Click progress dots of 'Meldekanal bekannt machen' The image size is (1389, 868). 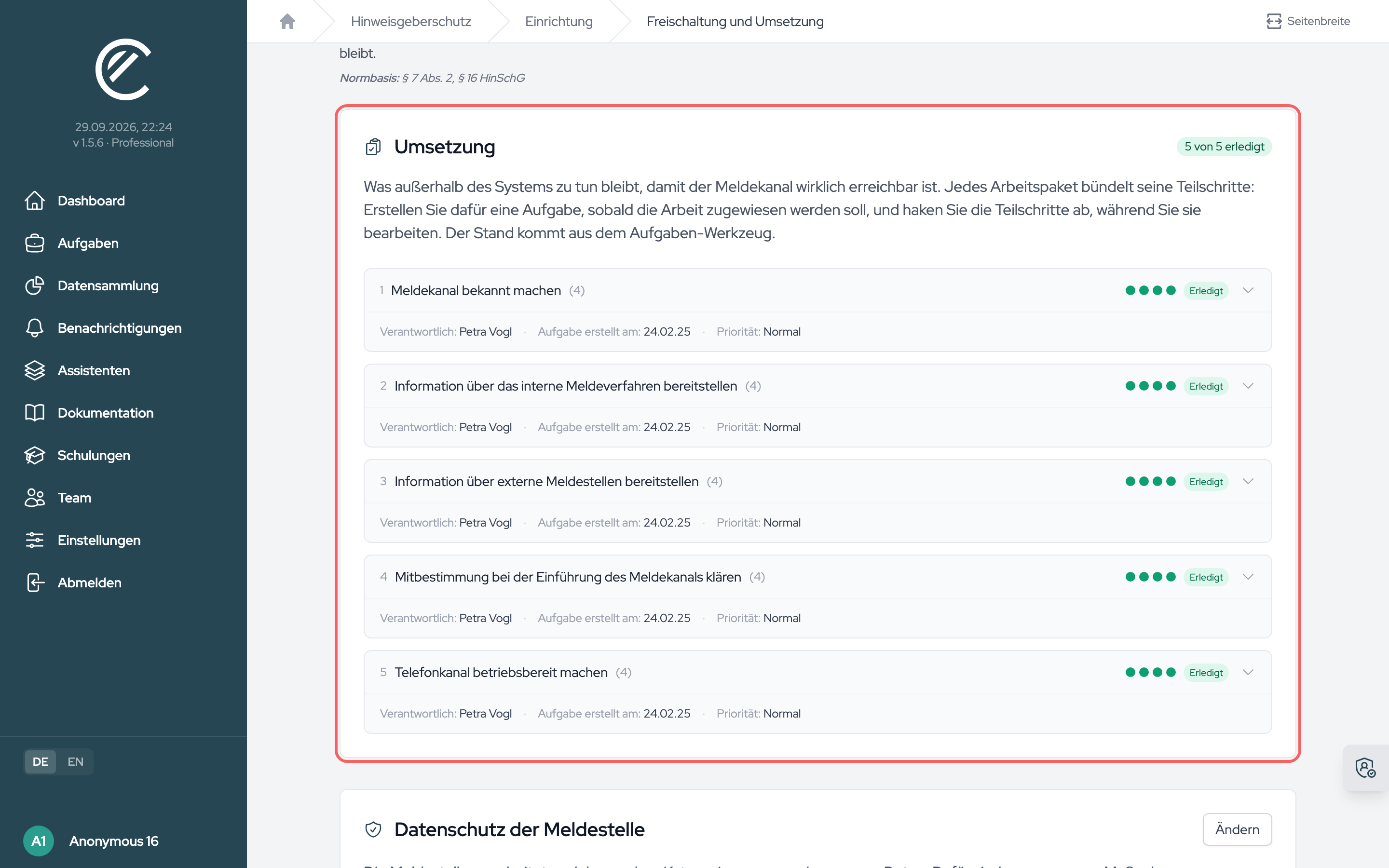[1150, 290]
